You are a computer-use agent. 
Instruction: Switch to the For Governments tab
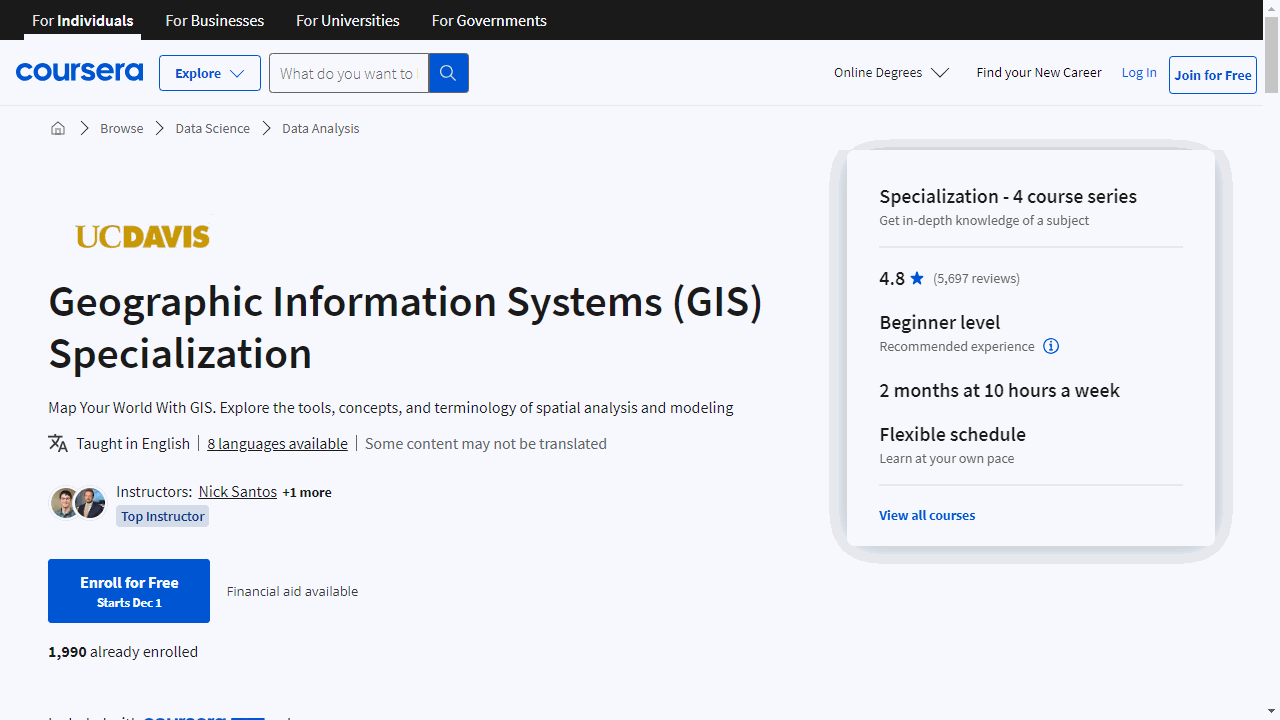click(489, 20)
